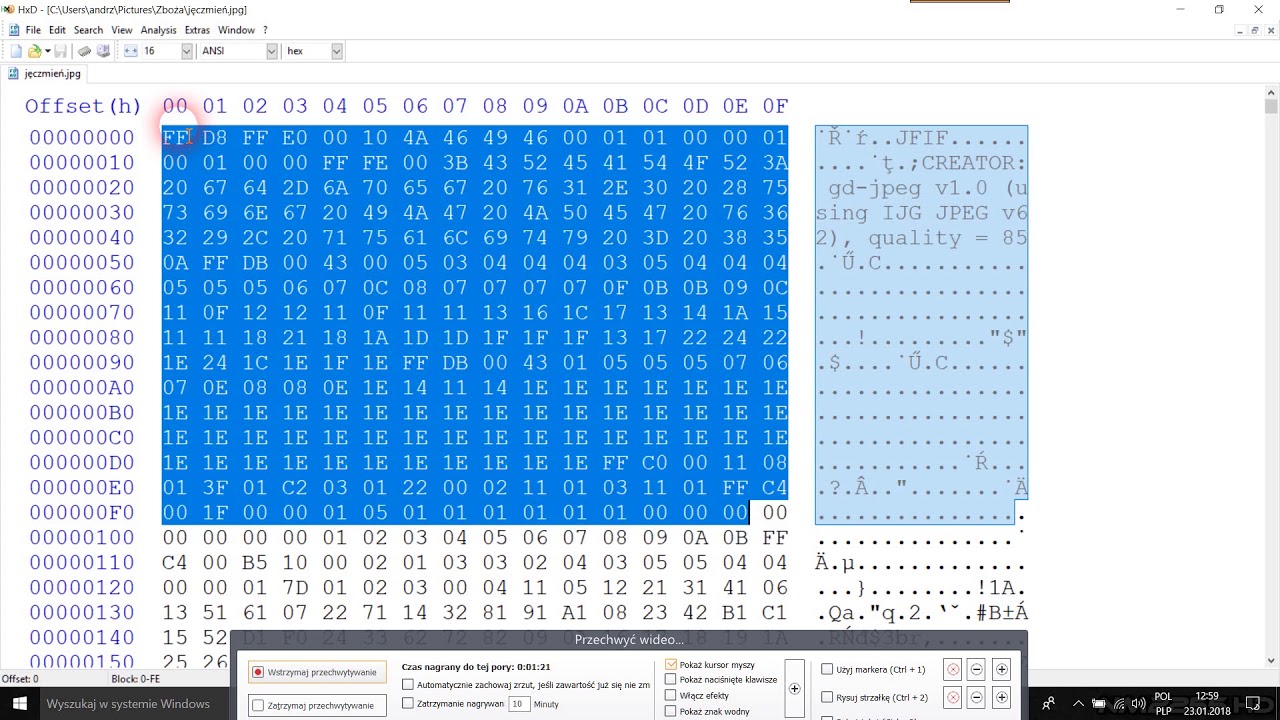Click the Open disk toolbar icon
The height and width of the screenshot is (720, 1280).
103,51
